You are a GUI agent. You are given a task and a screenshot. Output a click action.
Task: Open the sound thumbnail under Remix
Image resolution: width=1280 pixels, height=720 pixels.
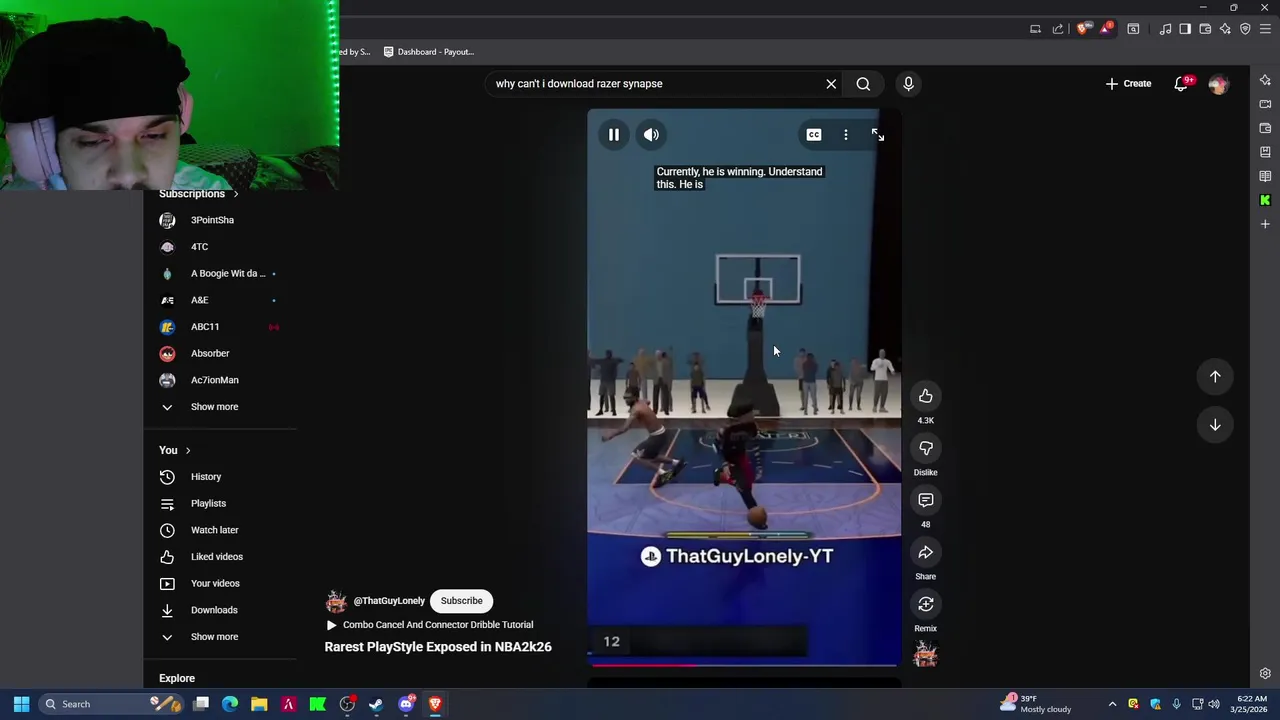coord(926,655)
